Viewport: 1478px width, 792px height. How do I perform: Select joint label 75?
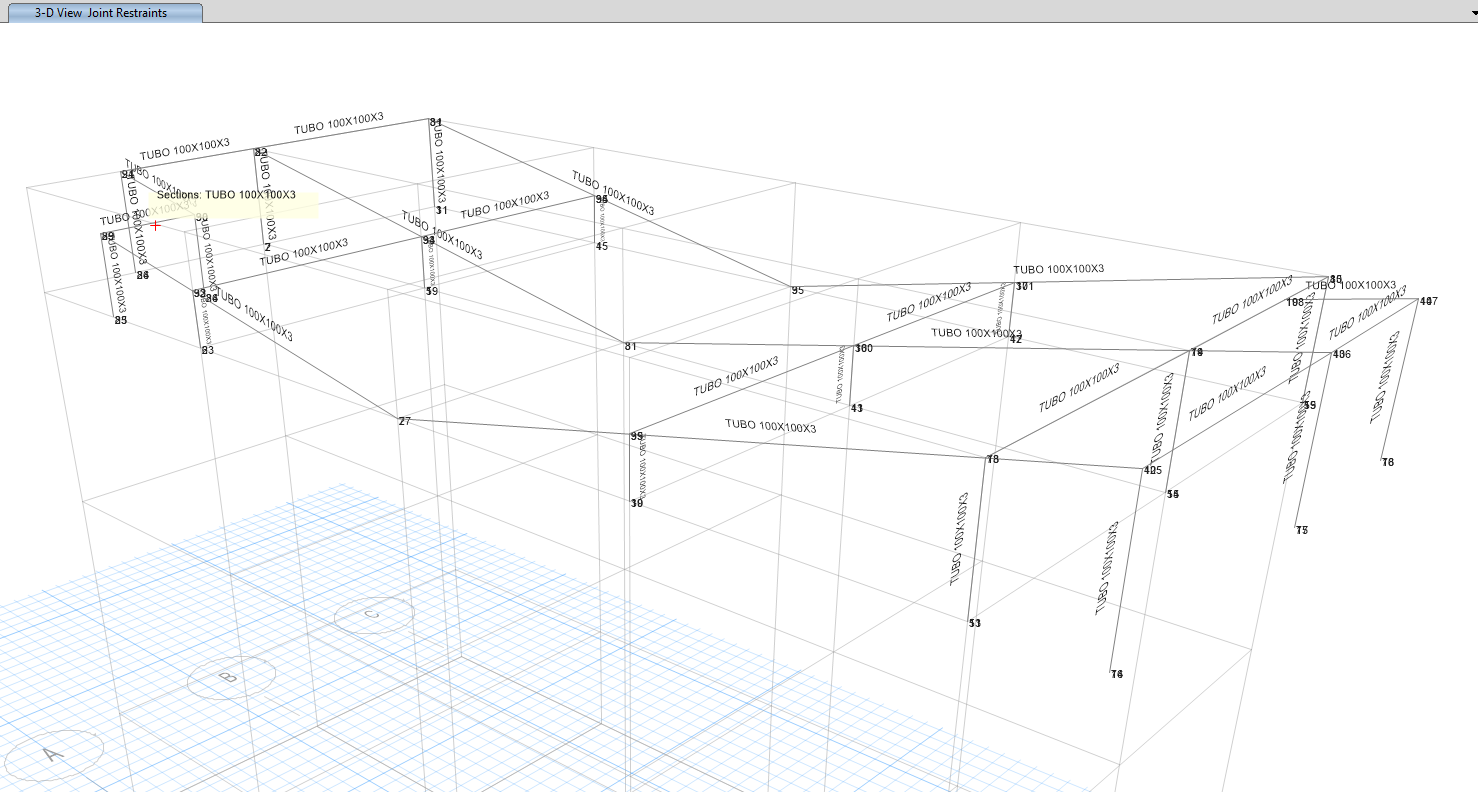[x=1302, y=530]
